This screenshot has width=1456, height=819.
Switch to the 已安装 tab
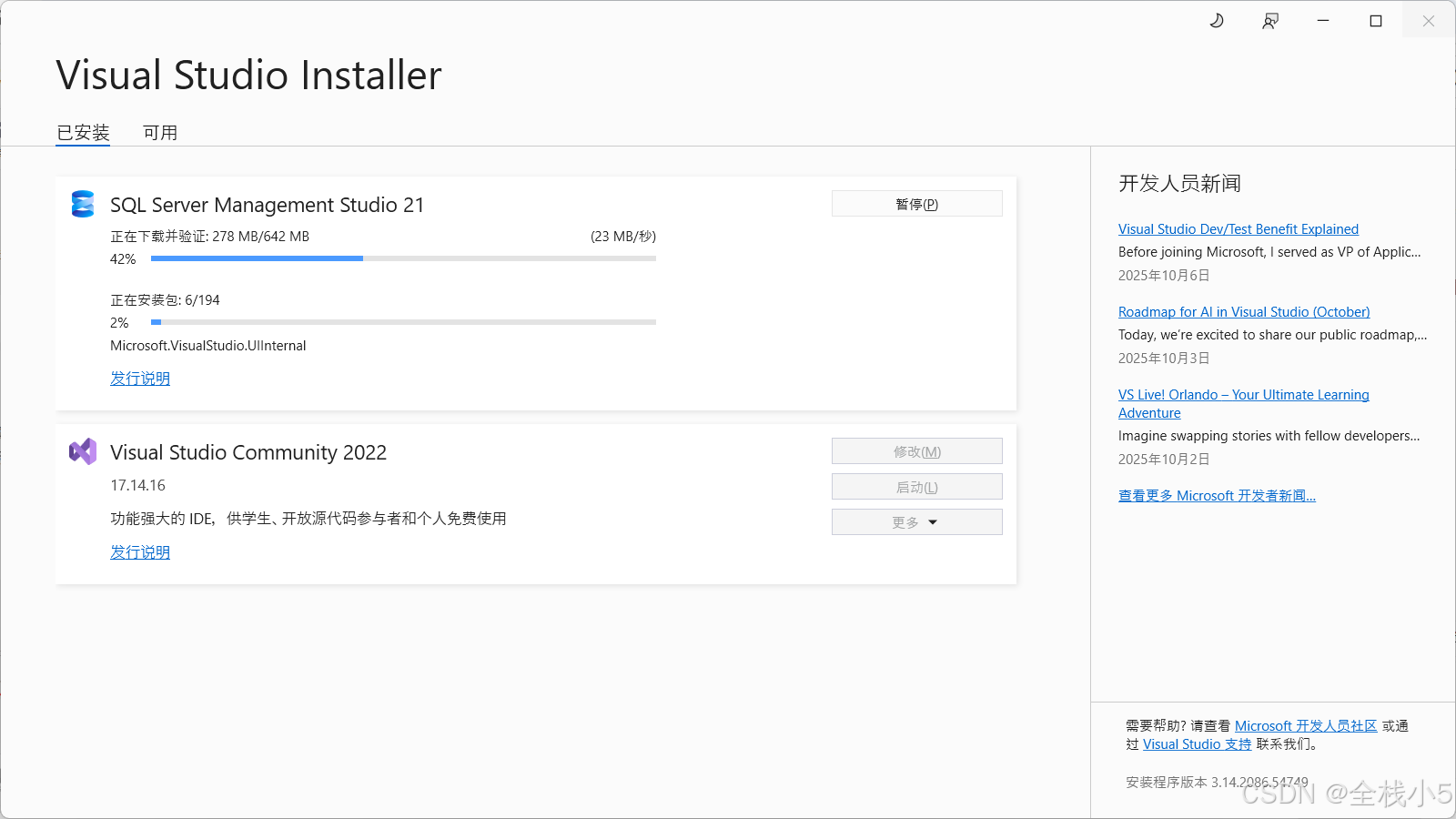[x=83, y=133]
